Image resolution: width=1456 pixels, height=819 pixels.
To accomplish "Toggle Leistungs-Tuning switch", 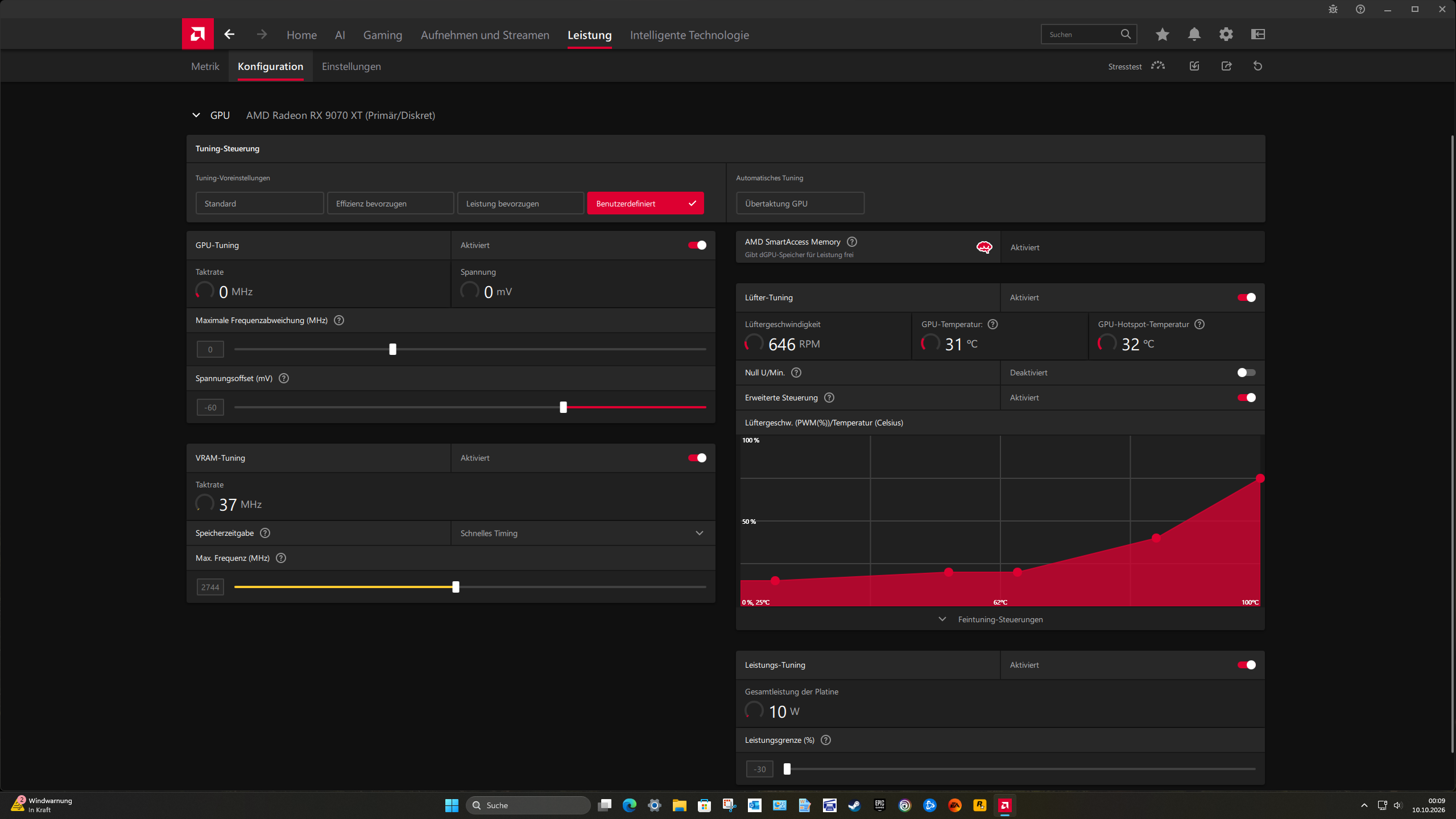I will [1247, 665].
